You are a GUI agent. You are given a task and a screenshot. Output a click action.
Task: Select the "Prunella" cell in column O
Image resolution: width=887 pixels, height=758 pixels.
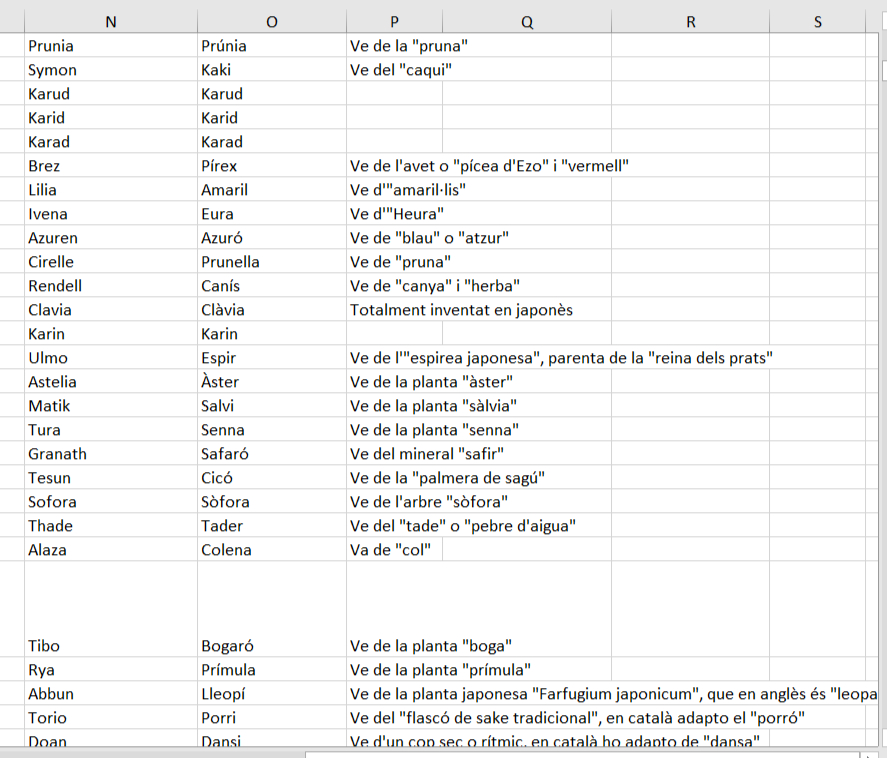tap(271, 262)
